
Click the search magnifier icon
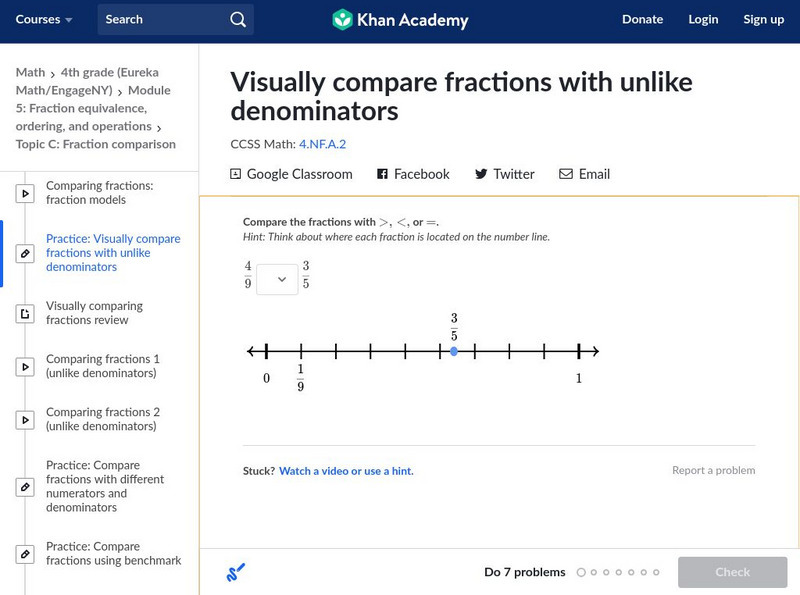pyautogui.click(x=237, y=19)
